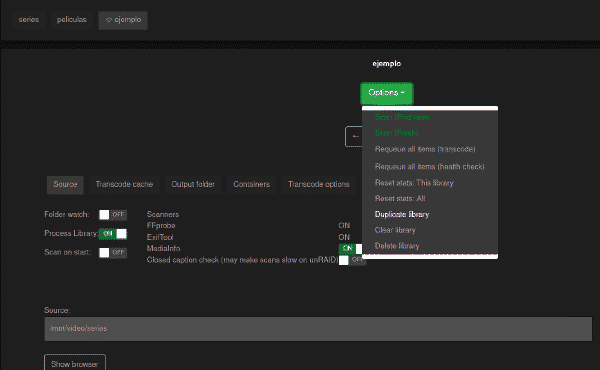Choose Clear library option
The image size is (600, 370).
click(x=395, y=230)
